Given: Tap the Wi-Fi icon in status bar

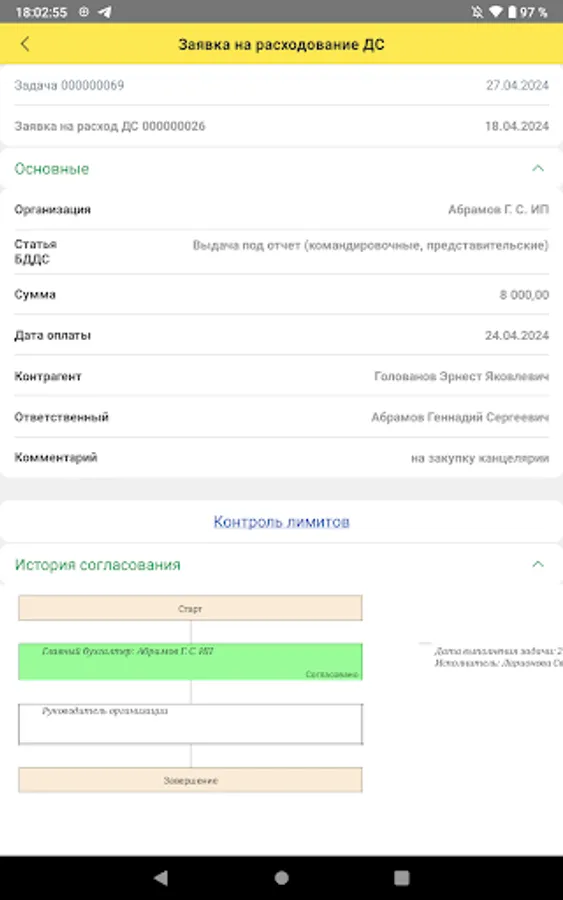Looking at the screenshot, I should [495, 12].
